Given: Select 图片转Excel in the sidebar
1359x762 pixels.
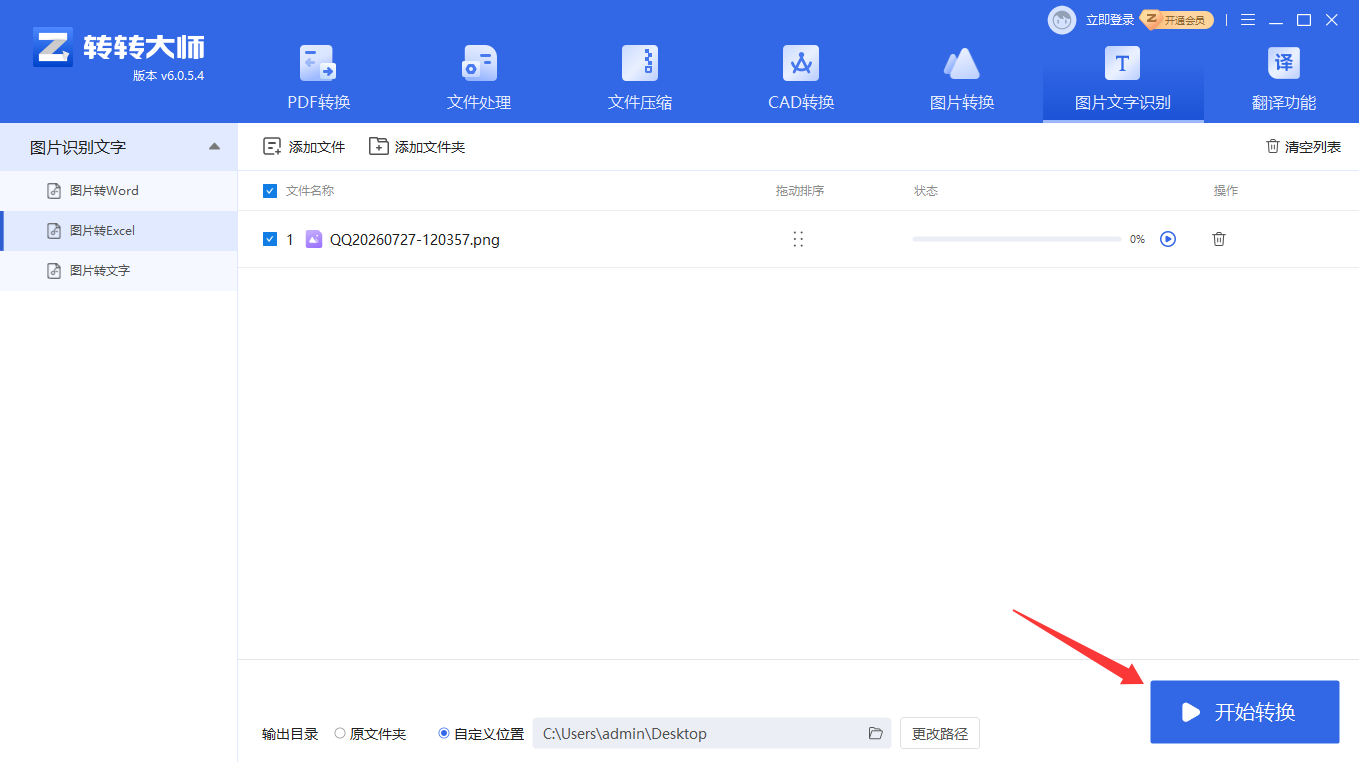Looking at the screenshot, I should 118,231.
